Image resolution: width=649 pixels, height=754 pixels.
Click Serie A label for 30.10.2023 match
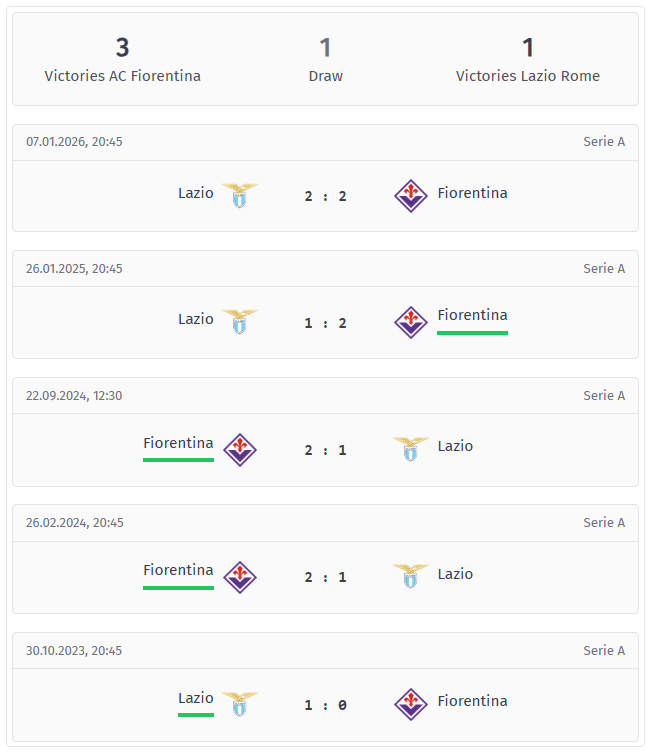pos(604,651)
